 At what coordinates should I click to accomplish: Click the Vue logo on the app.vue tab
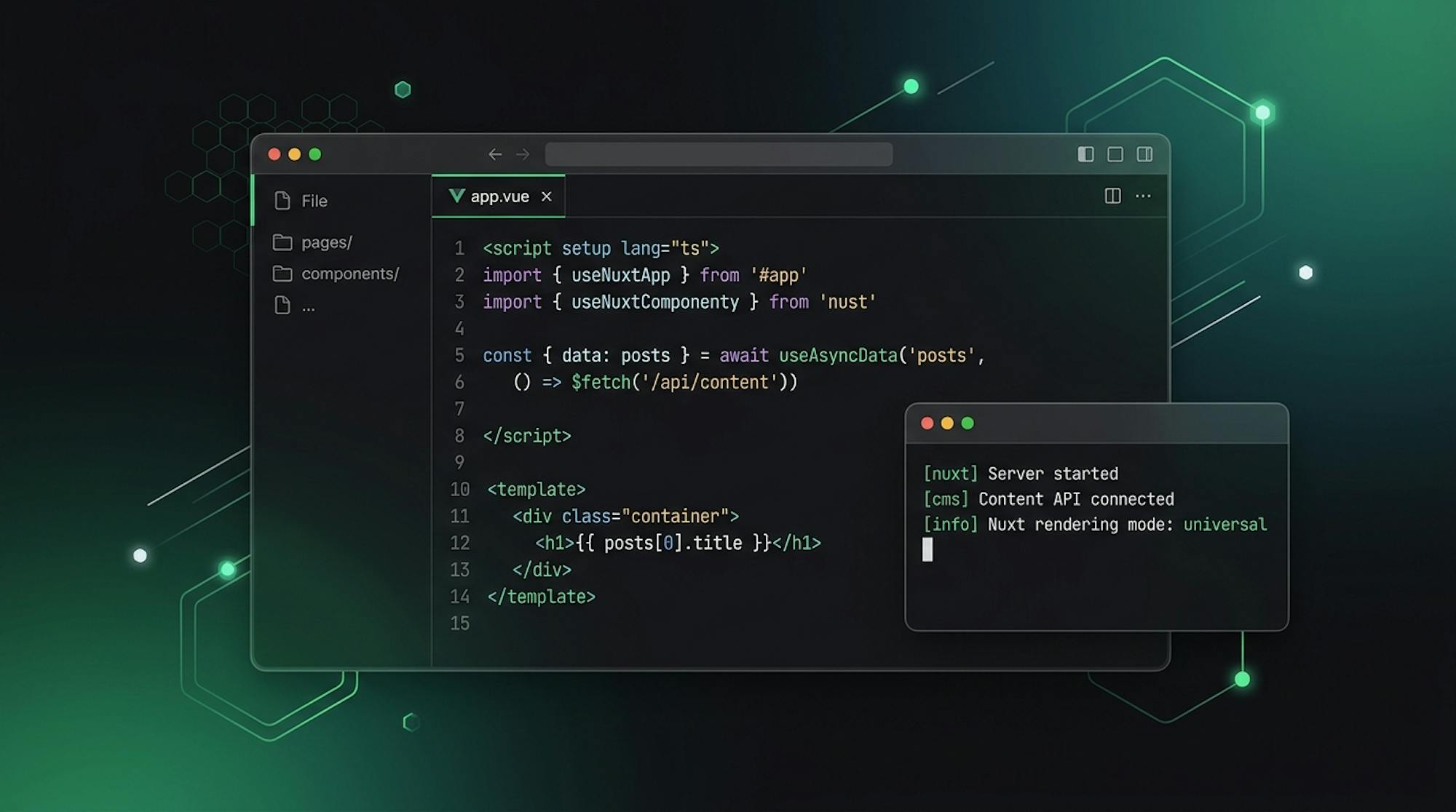(456, 196)
